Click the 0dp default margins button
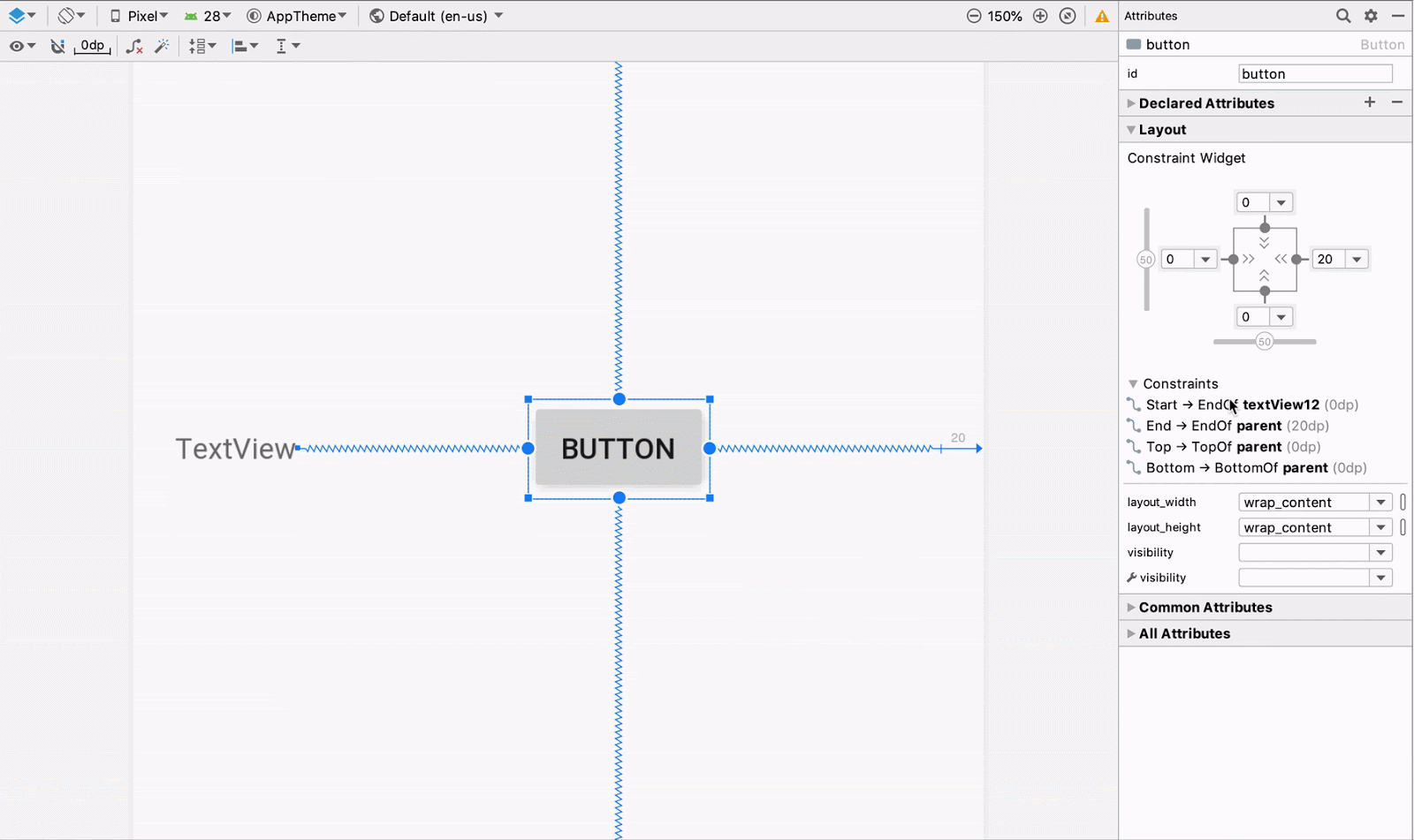 pyautogui.click(x=93, y=46)
